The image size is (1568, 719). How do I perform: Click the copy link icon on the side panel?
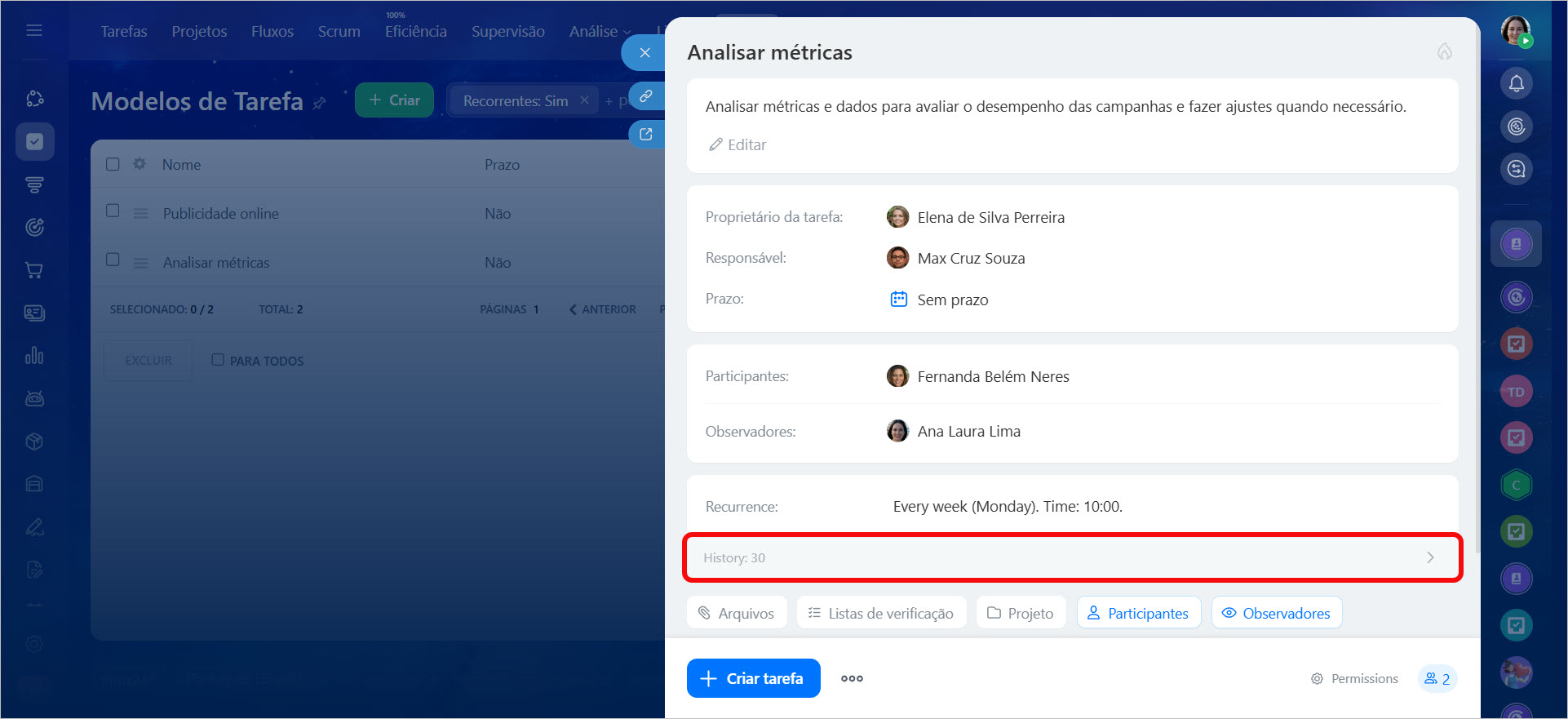[646, 96]
